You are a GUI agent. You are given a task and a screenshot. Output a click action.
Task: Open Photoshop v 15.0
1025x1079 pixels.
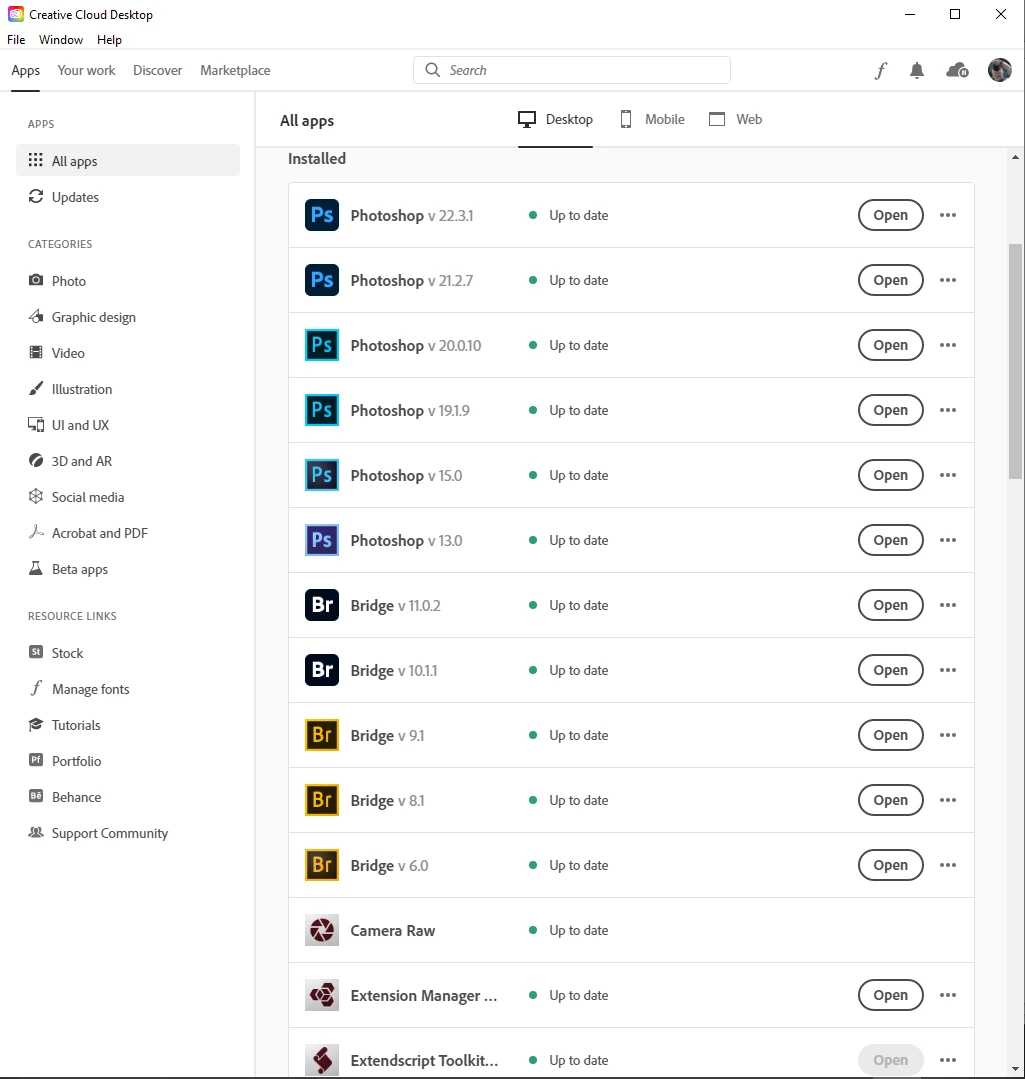pos(890,475)
